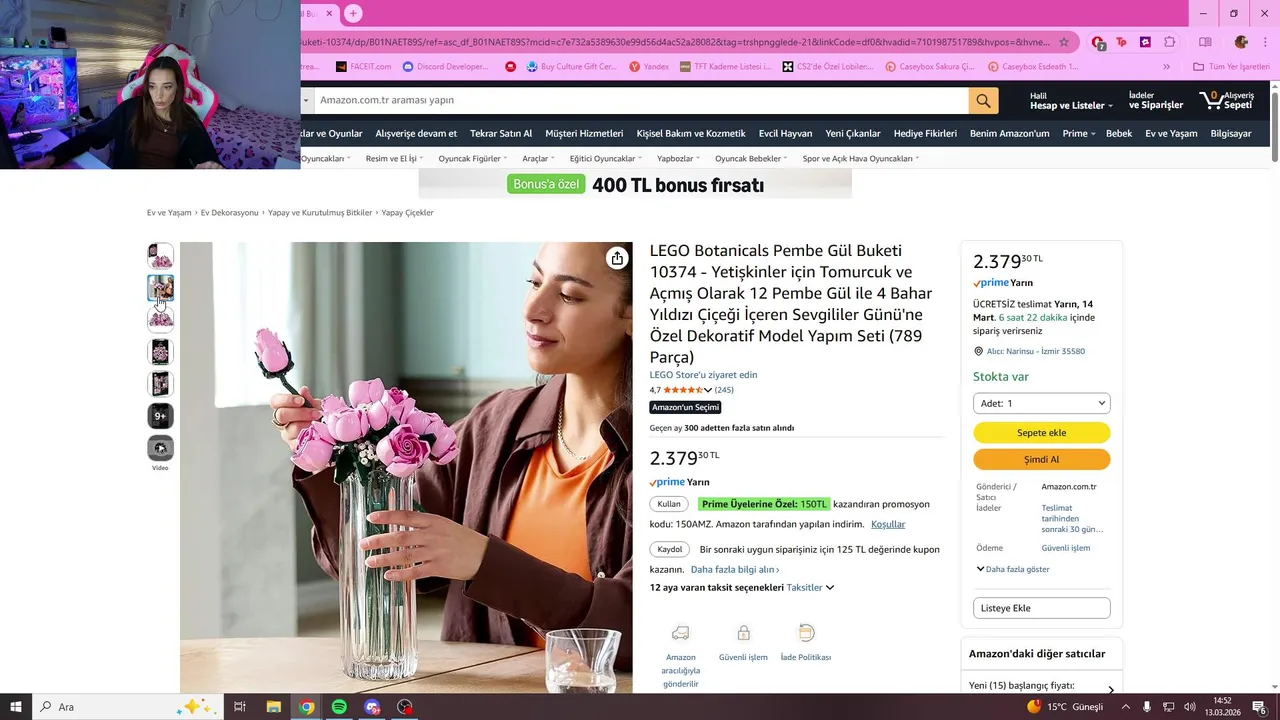The height and width of the screenshot is (720, 1280).
Task: Open the Hesap ve Listeler dropdown
Action: [x=1070, y=101]
